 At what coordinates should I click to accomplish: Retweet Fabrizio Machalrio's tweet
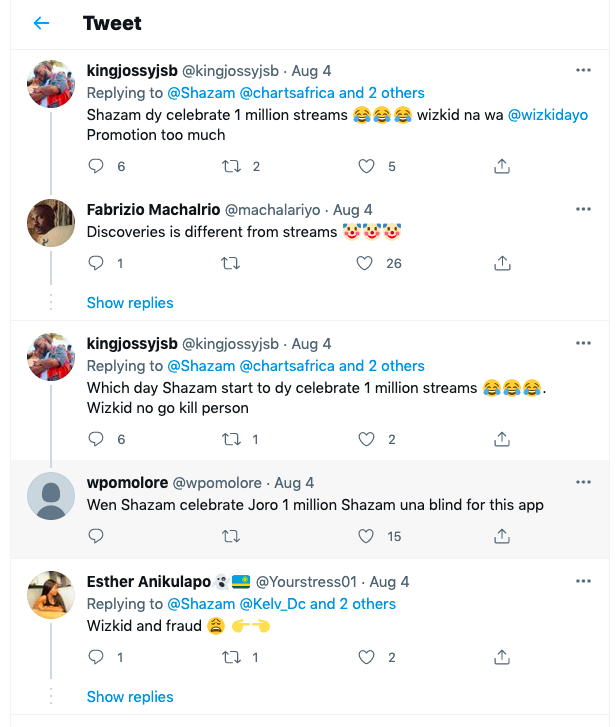pyautogui.click(x=230, y=264)
